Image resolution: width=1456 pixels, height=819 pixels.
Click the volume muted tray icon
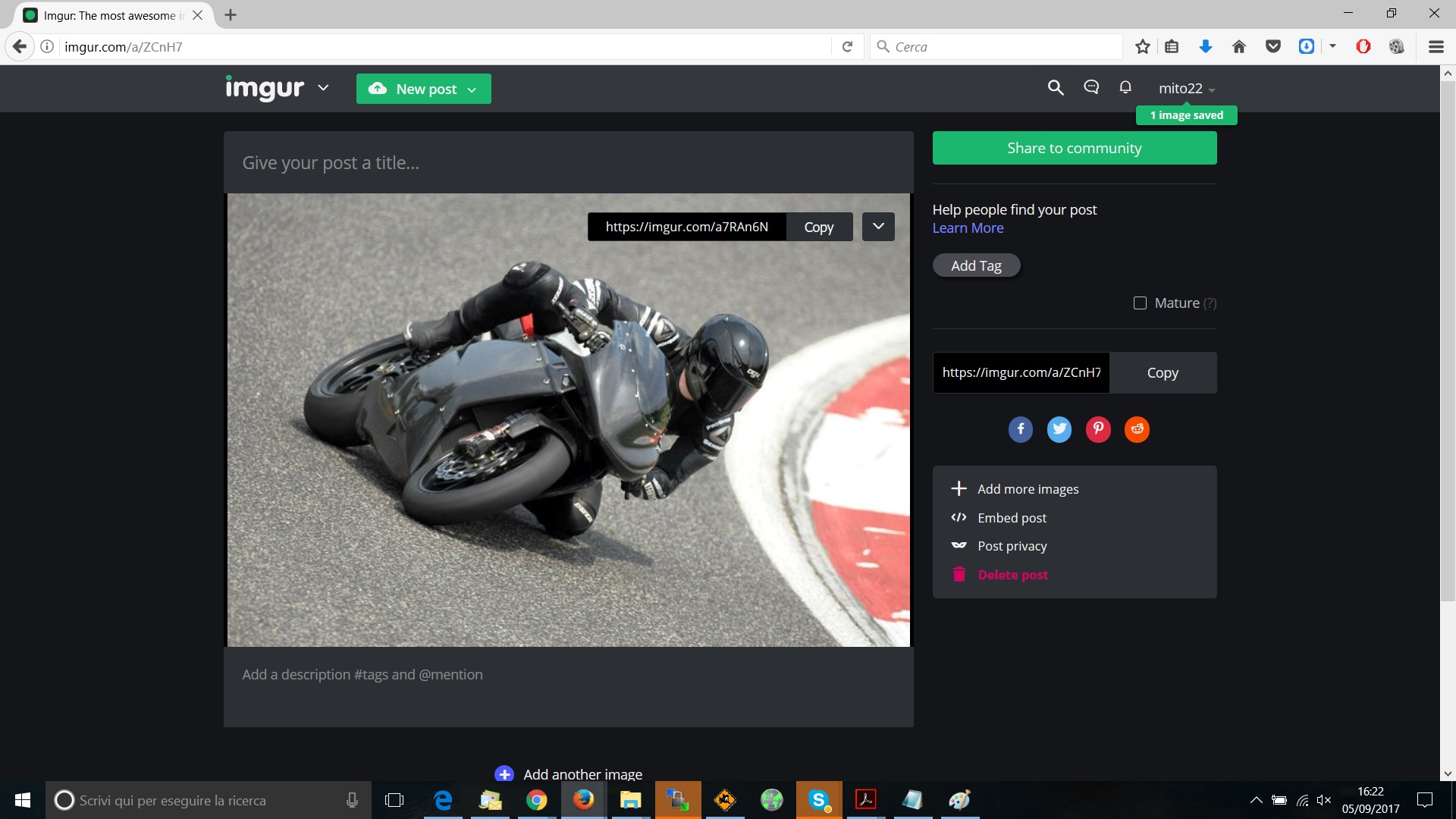coord(1324,800)
